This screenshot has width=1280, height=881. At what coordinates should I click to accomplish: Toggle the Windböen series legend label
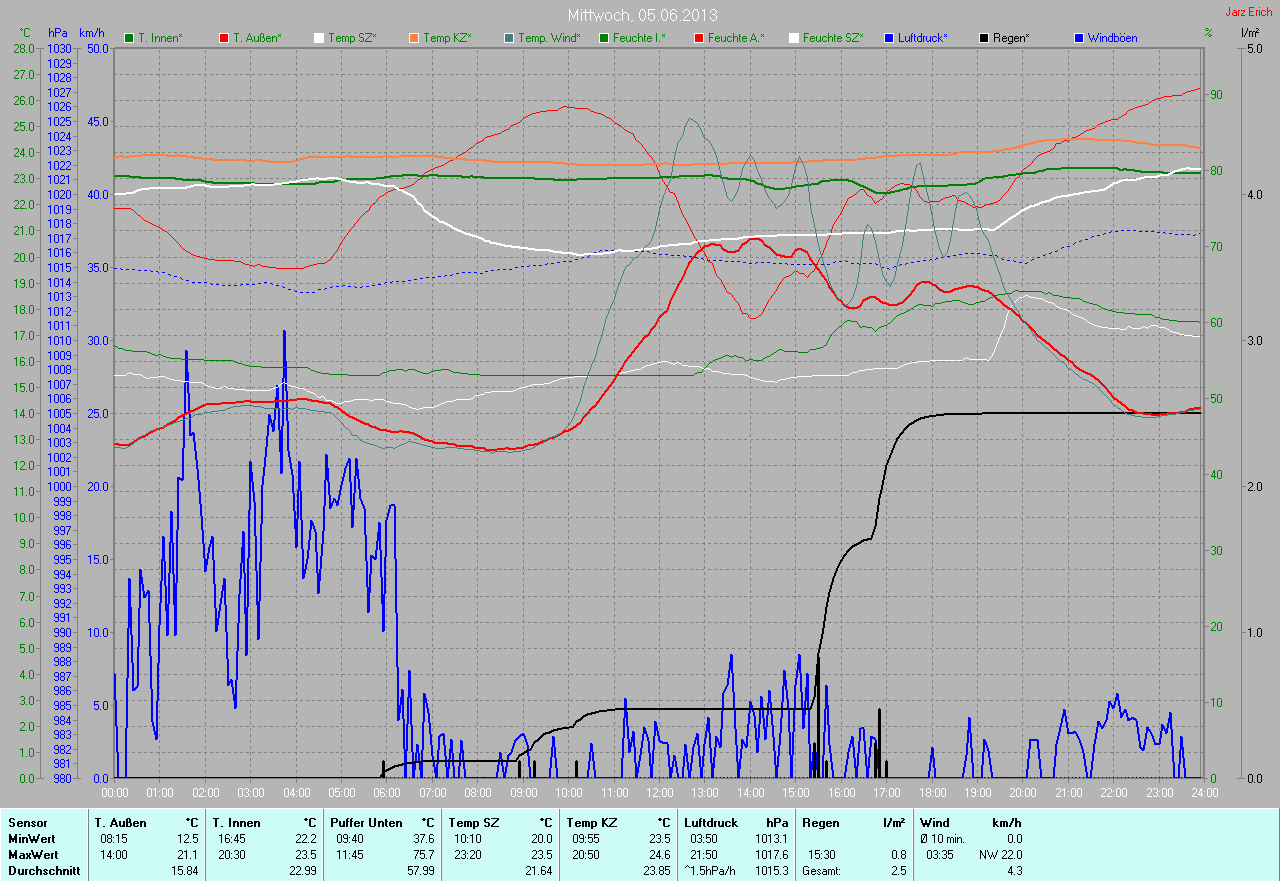click(1112, 38)
